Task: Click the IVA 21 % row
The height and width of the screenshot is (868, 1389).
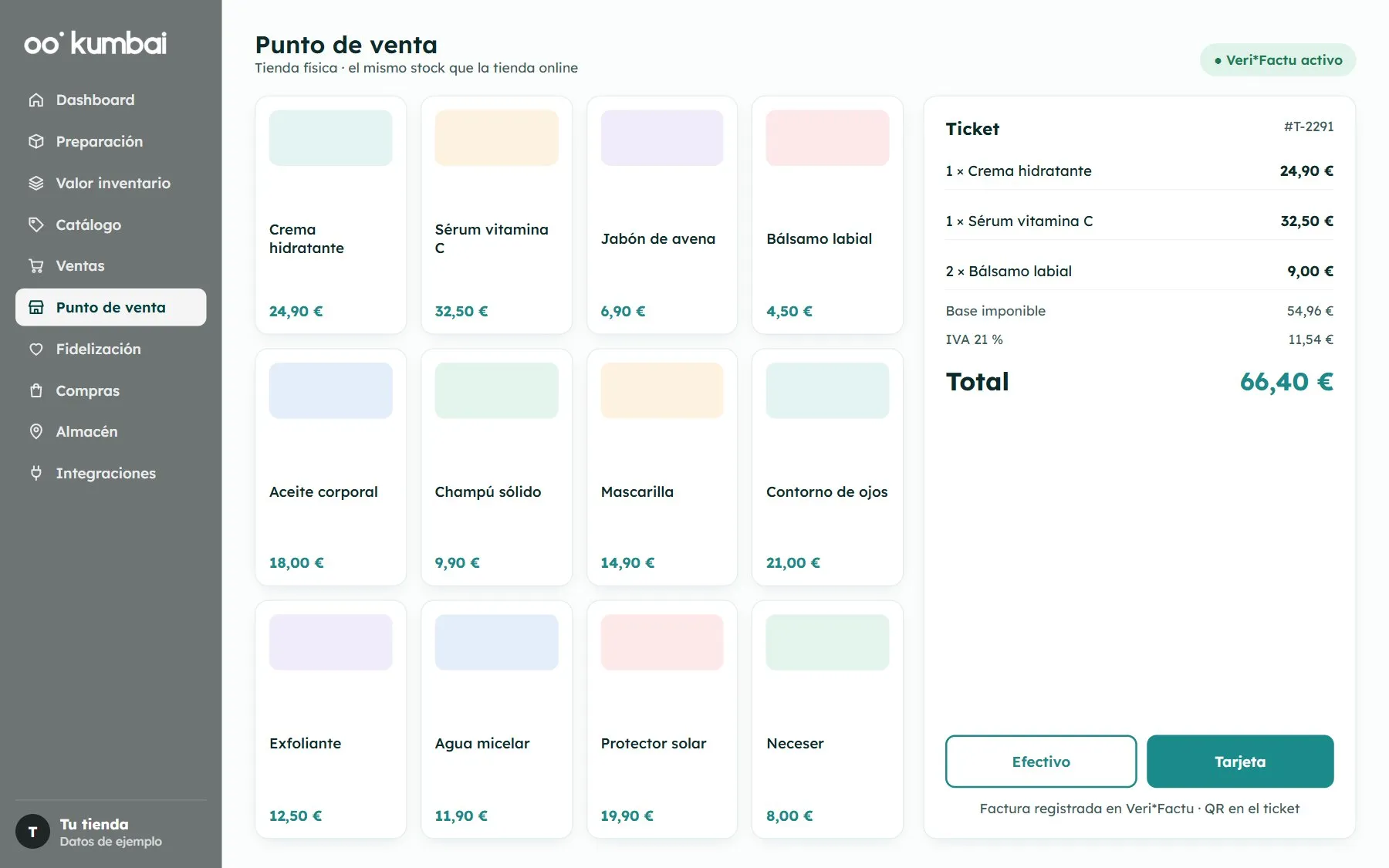Action: click(1140, 339)
